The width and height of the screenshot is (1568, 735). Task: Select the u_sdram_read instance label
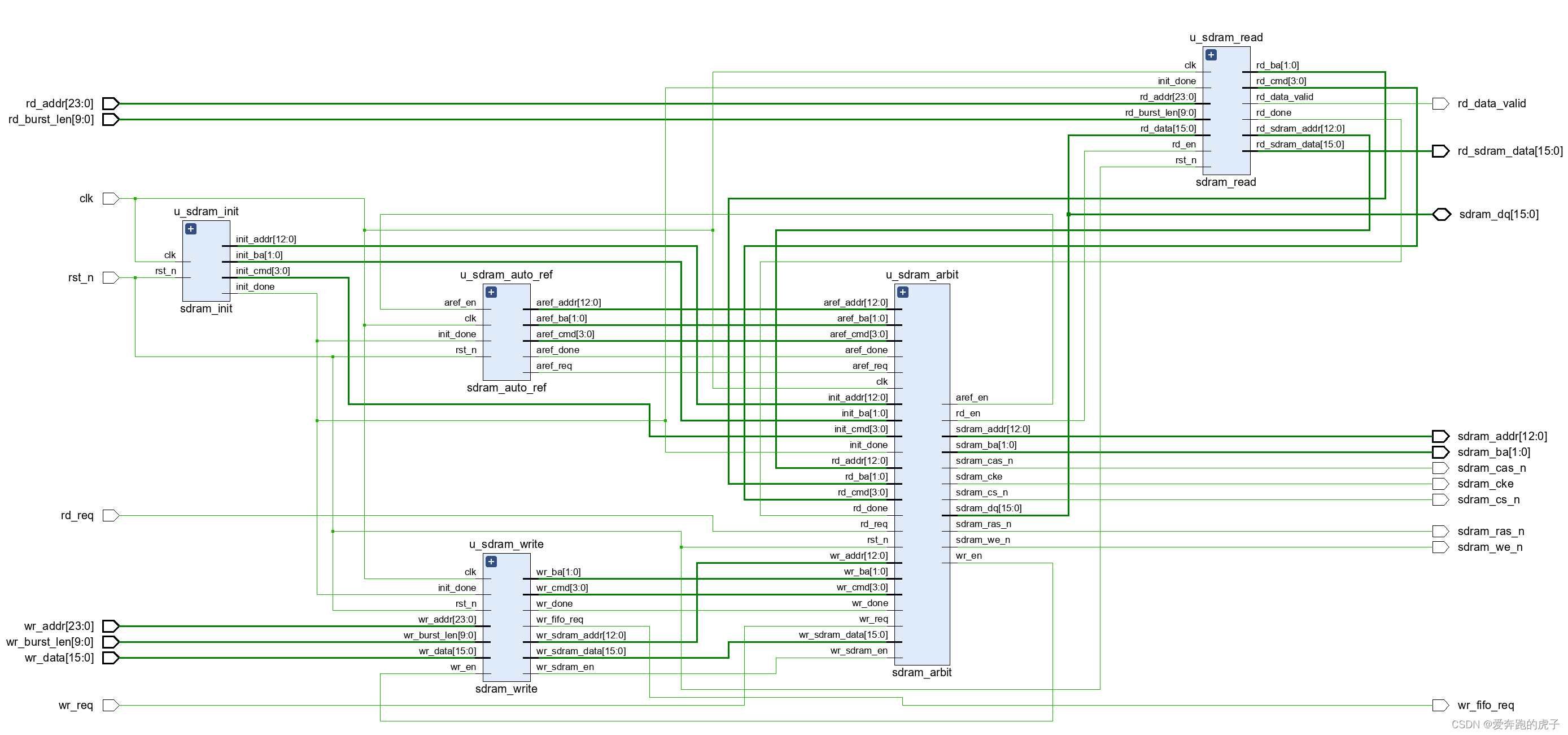pos(1226,37)
